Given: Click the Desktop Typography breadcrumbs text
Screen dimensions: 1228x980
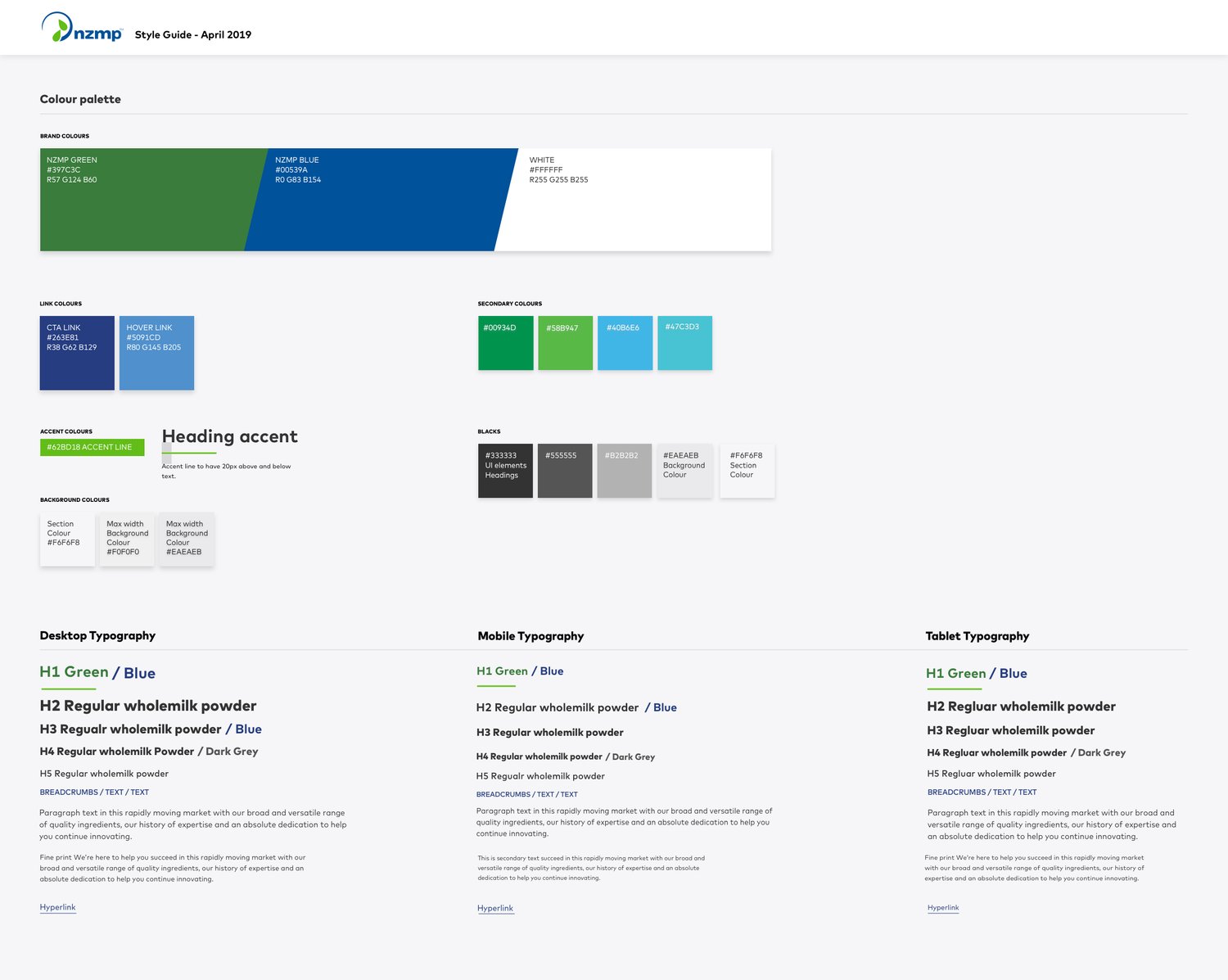Looking at the screenshot, I should pos(94,793).
